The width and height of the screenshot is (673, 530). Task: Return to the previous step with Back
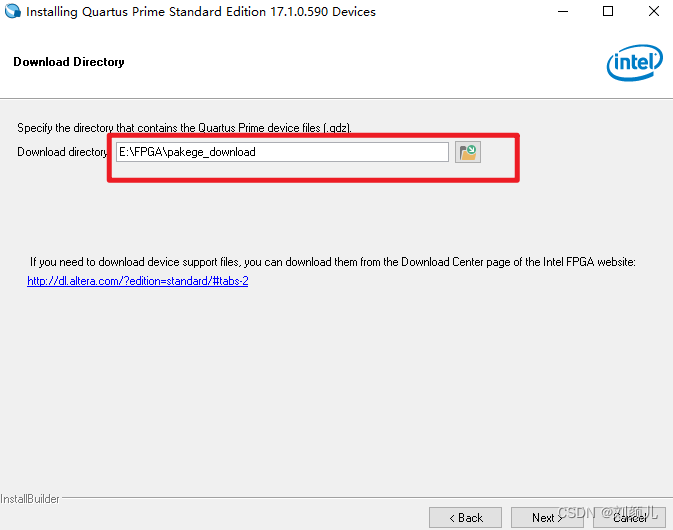[x=465, y=518]
